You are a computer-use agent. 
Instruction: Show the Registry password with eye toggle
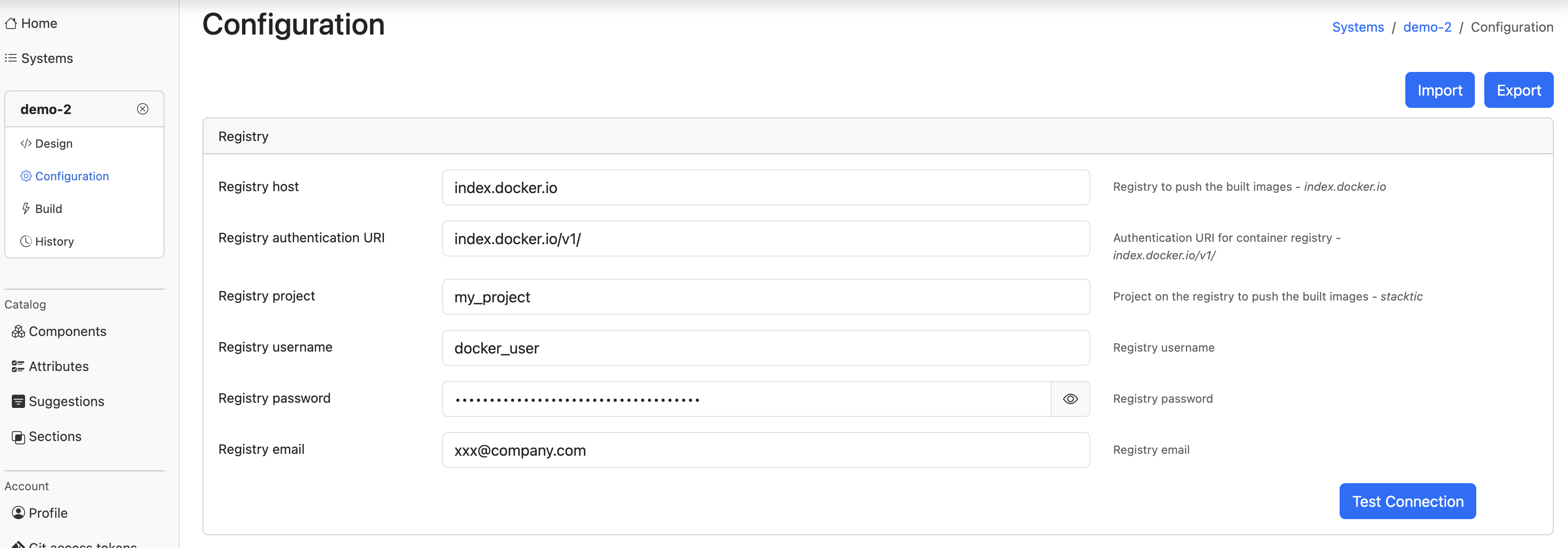pyautogui.click(x=1070, y=399)
